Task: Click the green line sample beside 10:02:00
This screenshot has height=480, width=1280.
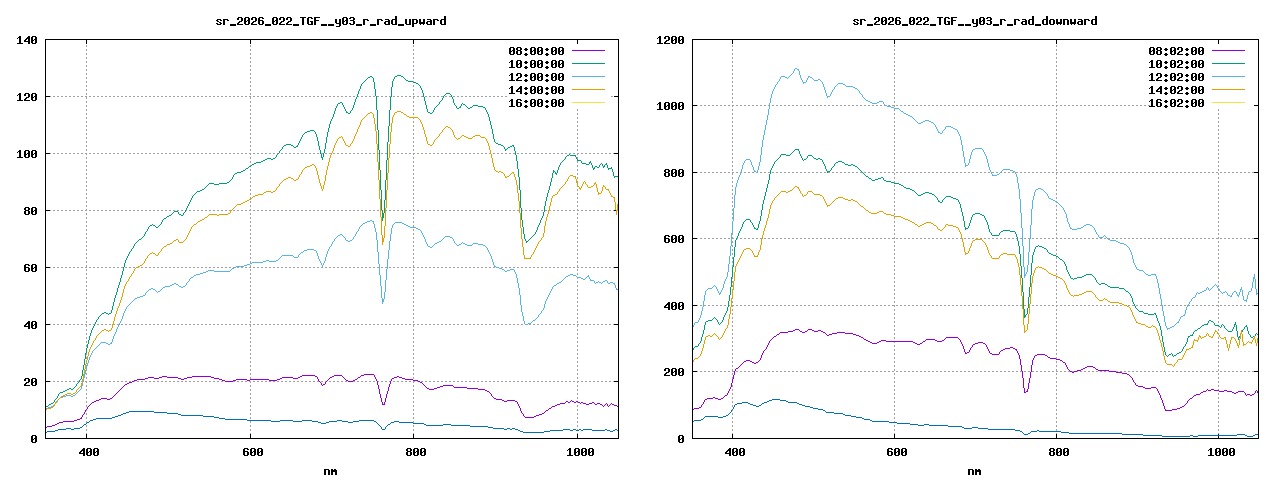Action: [x=1229, y=64]
